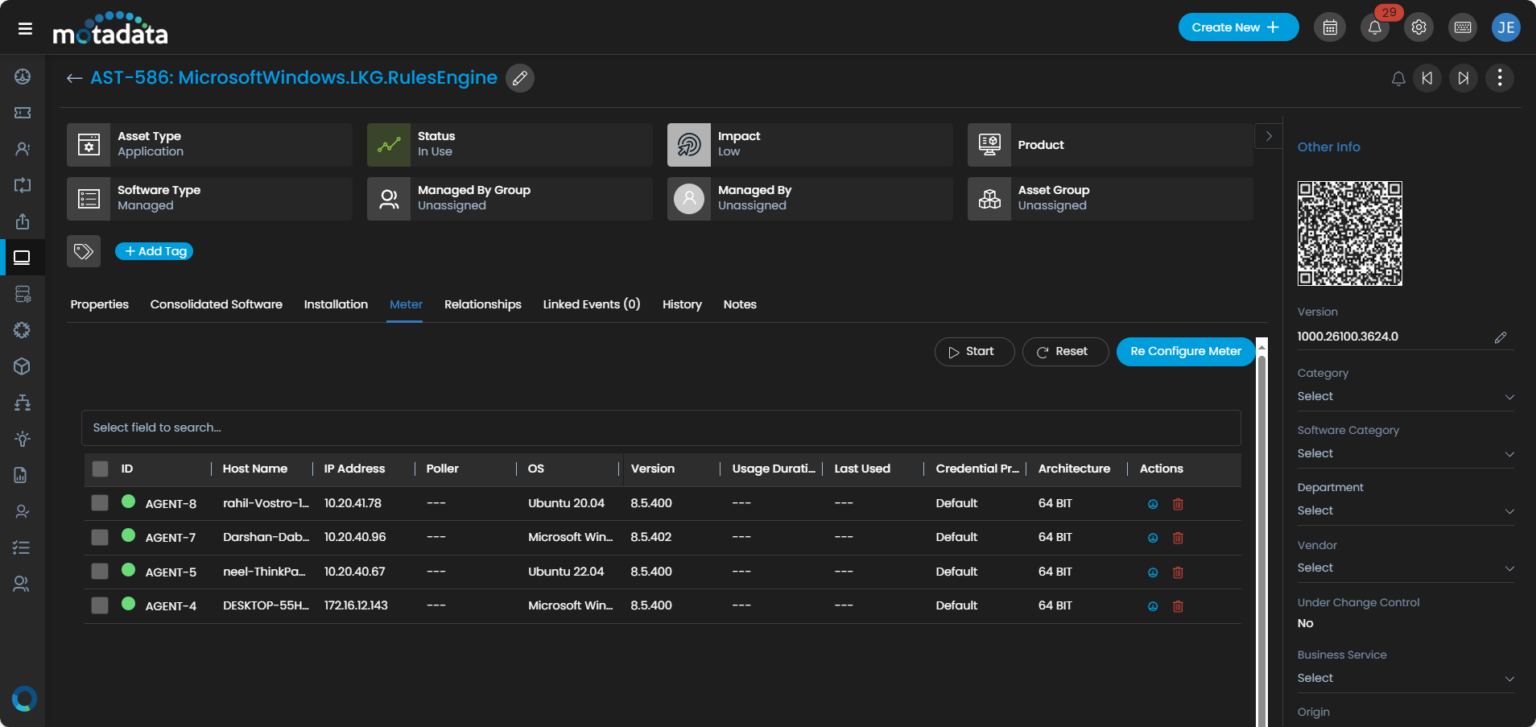
Task: Tick the checkbox for AGENT-7
Action: (x=100, y=537)
